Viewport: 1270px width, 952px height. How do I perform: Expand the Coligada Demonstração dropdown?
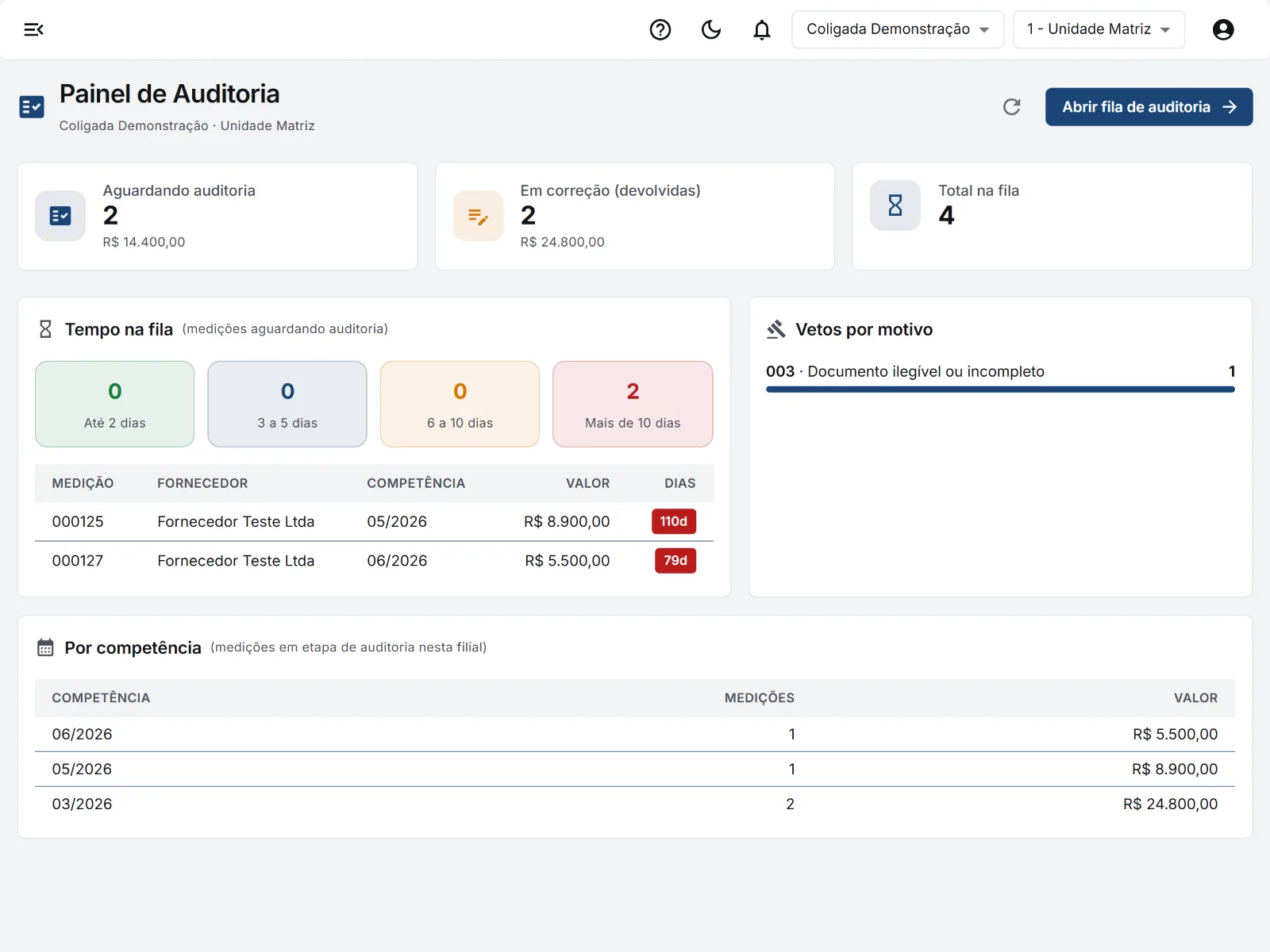coord(898,29)
